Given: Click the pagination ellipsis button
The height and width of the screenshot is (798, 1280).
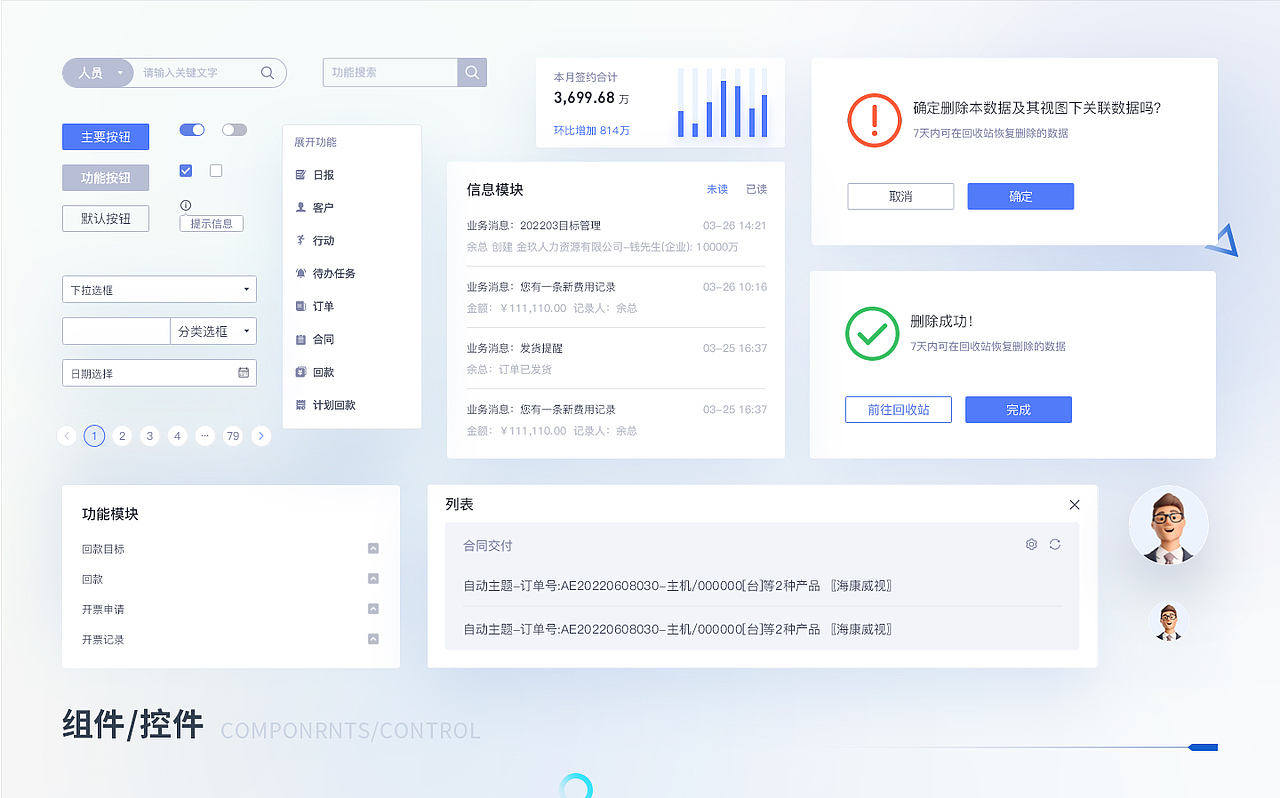Looking at the screenshot, I should pos(205,436).
